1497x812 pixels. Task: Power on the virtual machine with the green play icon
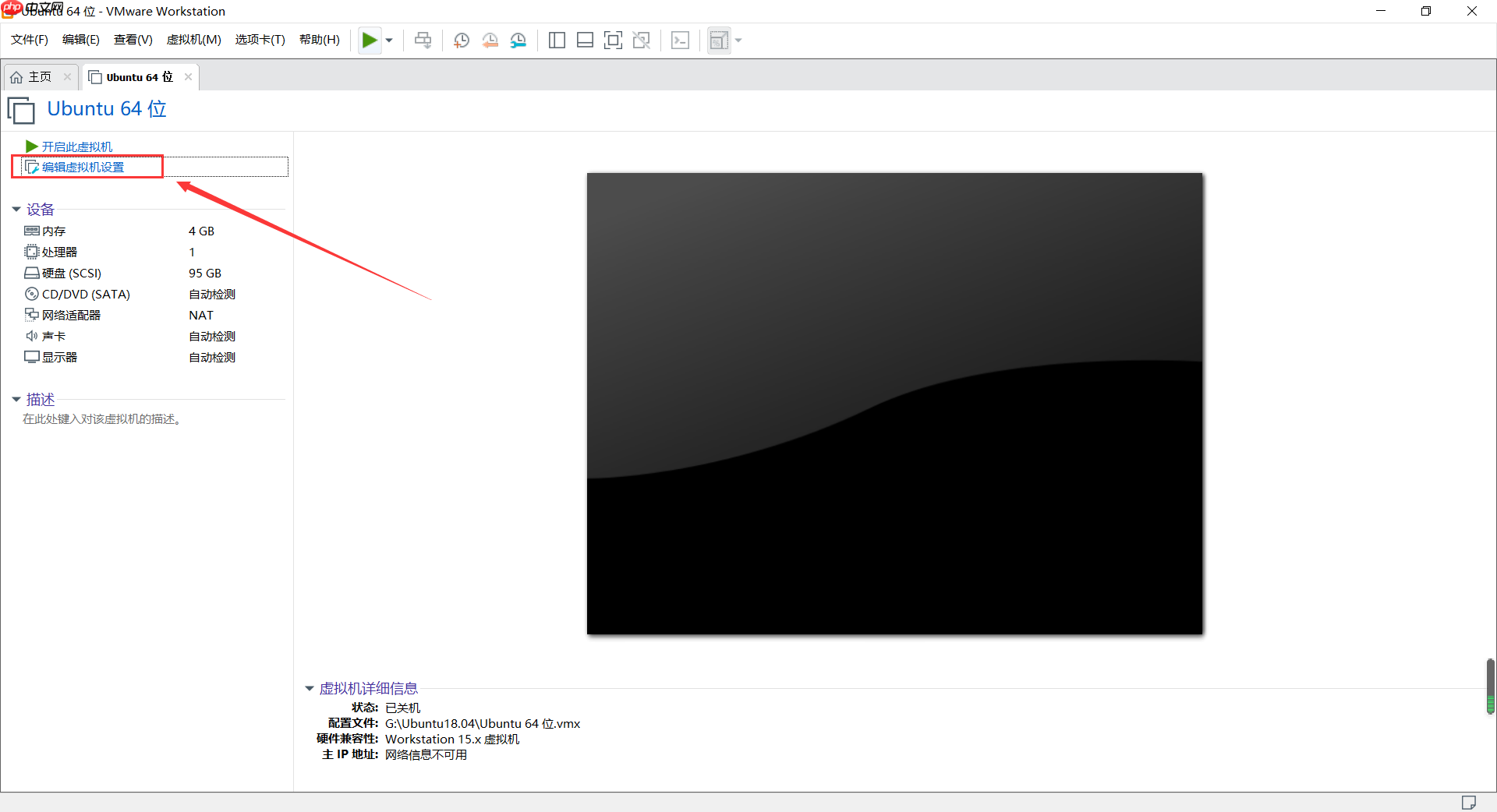tap(369, 40)
